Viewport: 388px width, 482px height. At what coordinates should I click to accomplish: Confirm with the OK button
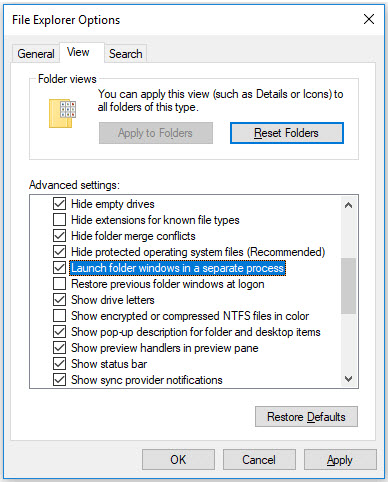click(x=178, y=460)
